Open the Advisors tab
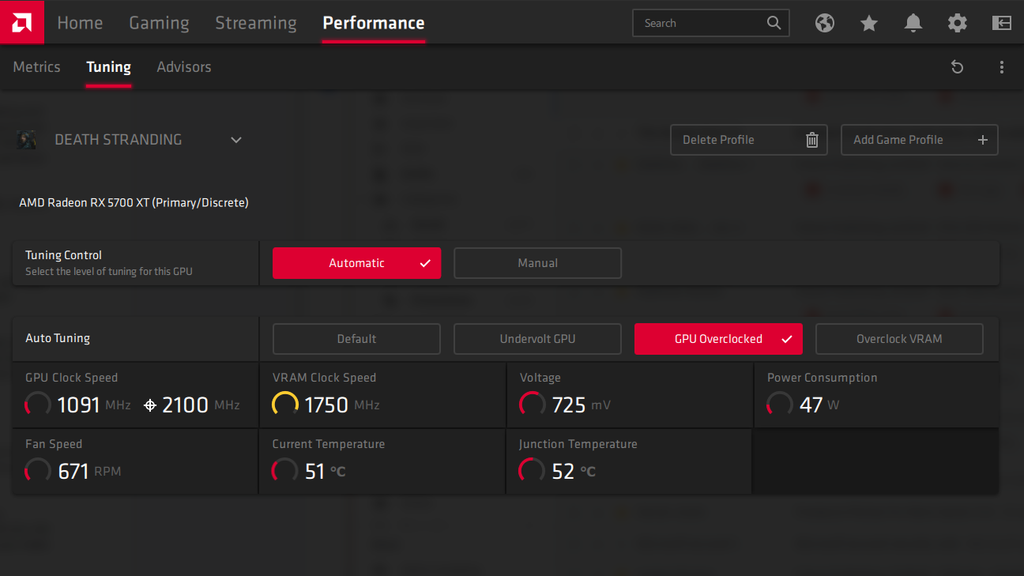Viewport: 1024px width, 576px height. [x=184, y=67]
